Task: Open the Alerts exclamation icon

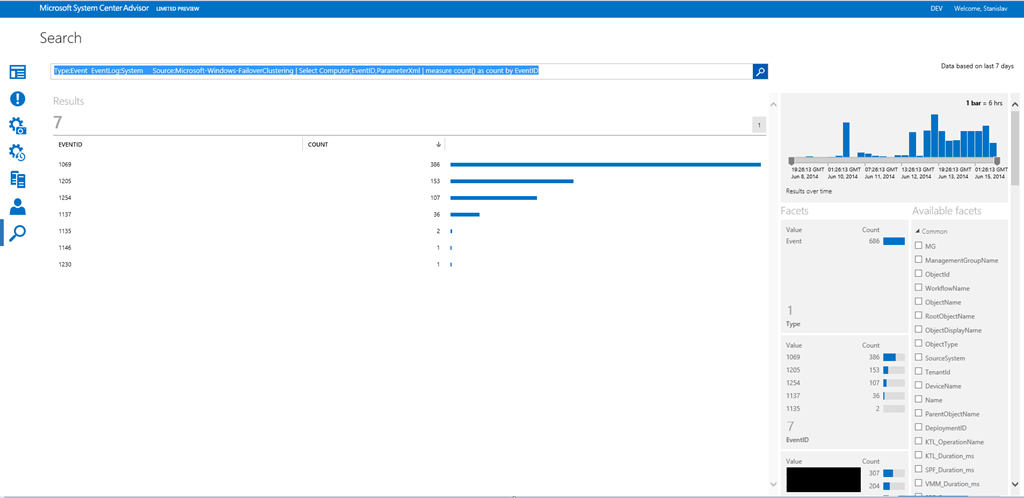Action: pos(17,99)
